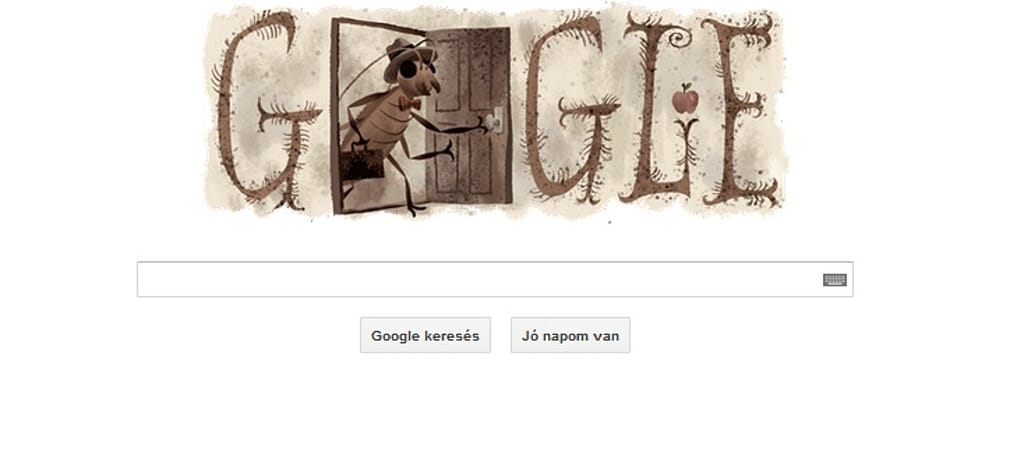
Task: Click the briefcase carried by the insect
Action: (x=360, y=164)
